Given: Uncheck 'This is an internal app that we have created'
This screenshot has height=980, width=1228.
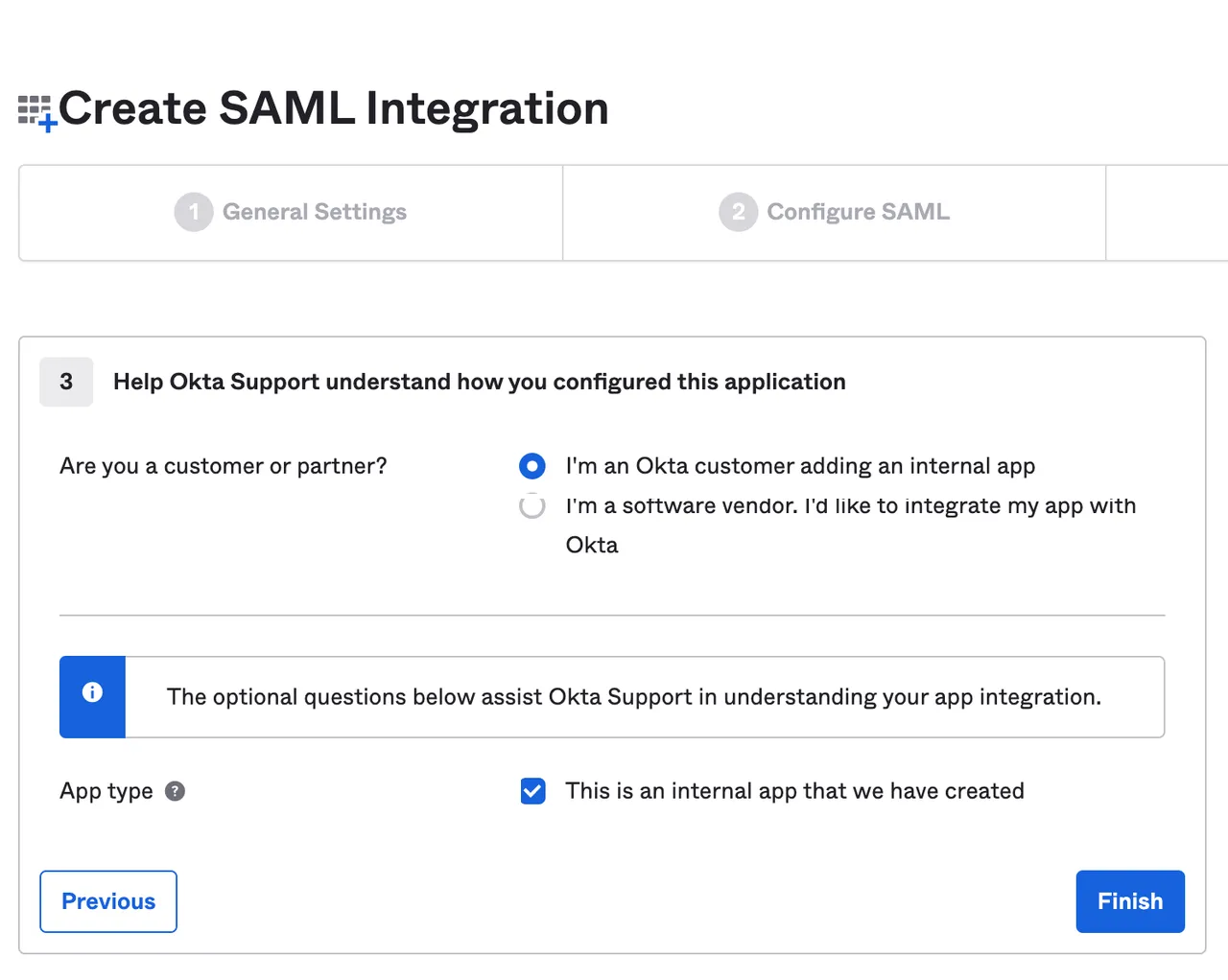Looking at the screenshot, I should (x=533, y=791).
